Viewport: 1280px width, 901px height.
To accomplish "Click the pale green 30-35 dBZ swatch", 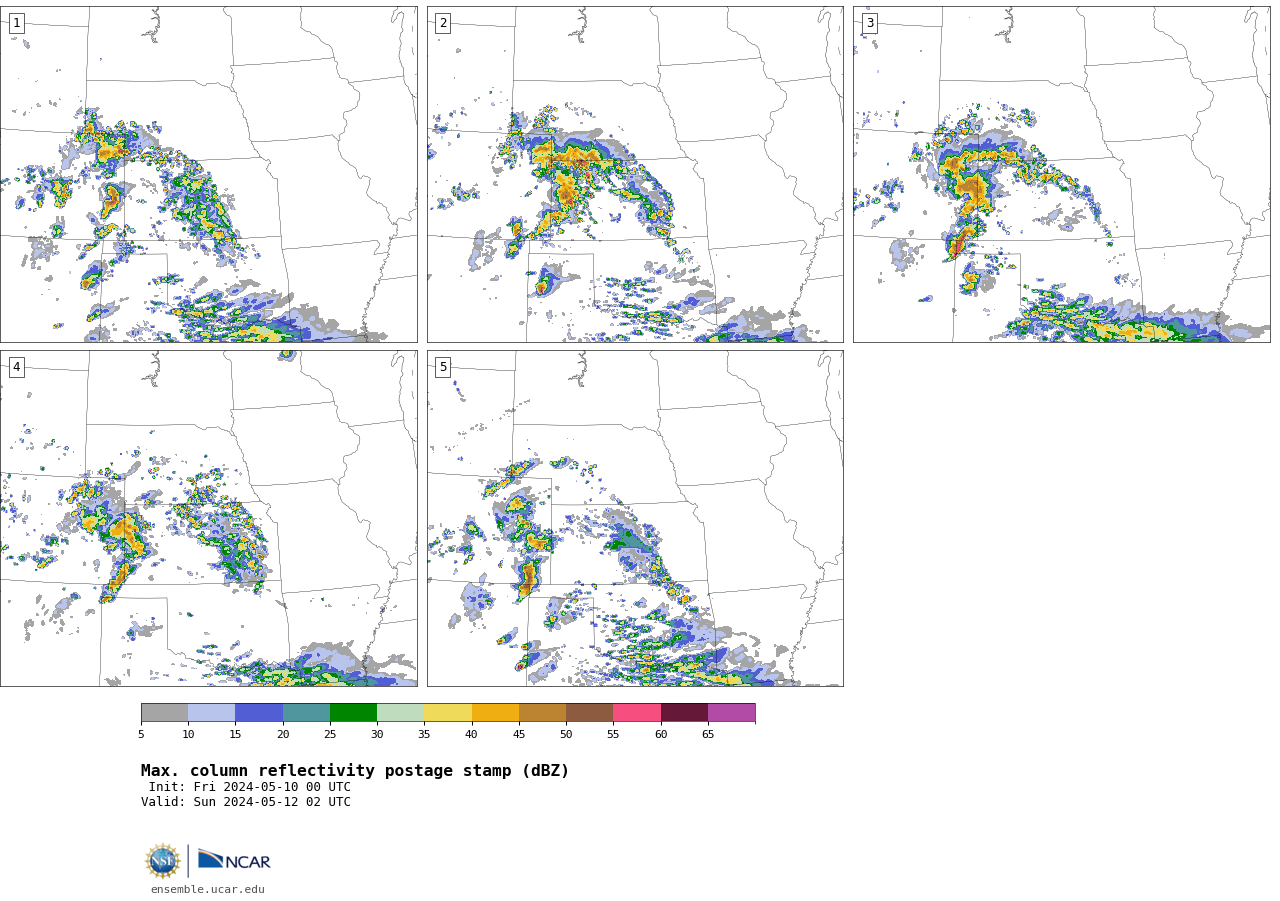I will click(x=400, y=712).
